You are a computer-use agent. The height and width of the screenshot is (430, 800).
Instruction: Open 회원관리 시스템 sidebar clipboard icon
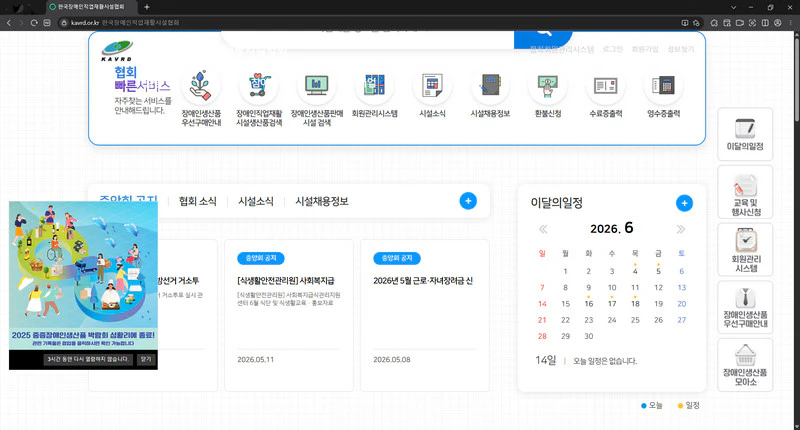click(745, 250)
